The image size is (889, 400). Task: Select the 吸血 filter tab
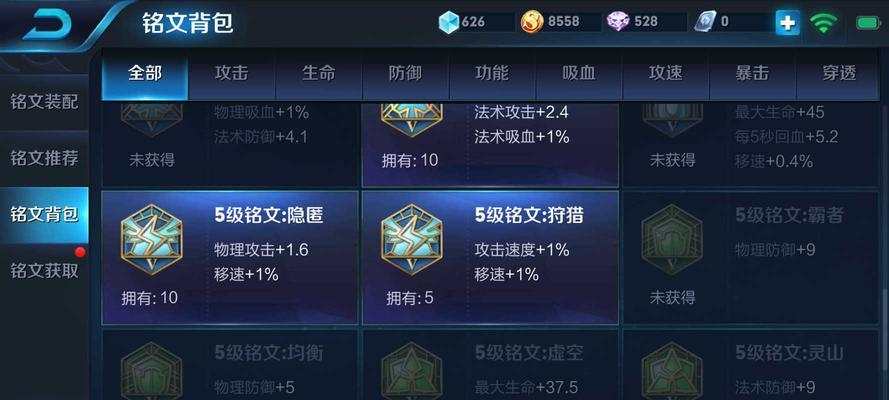[579, 74]
